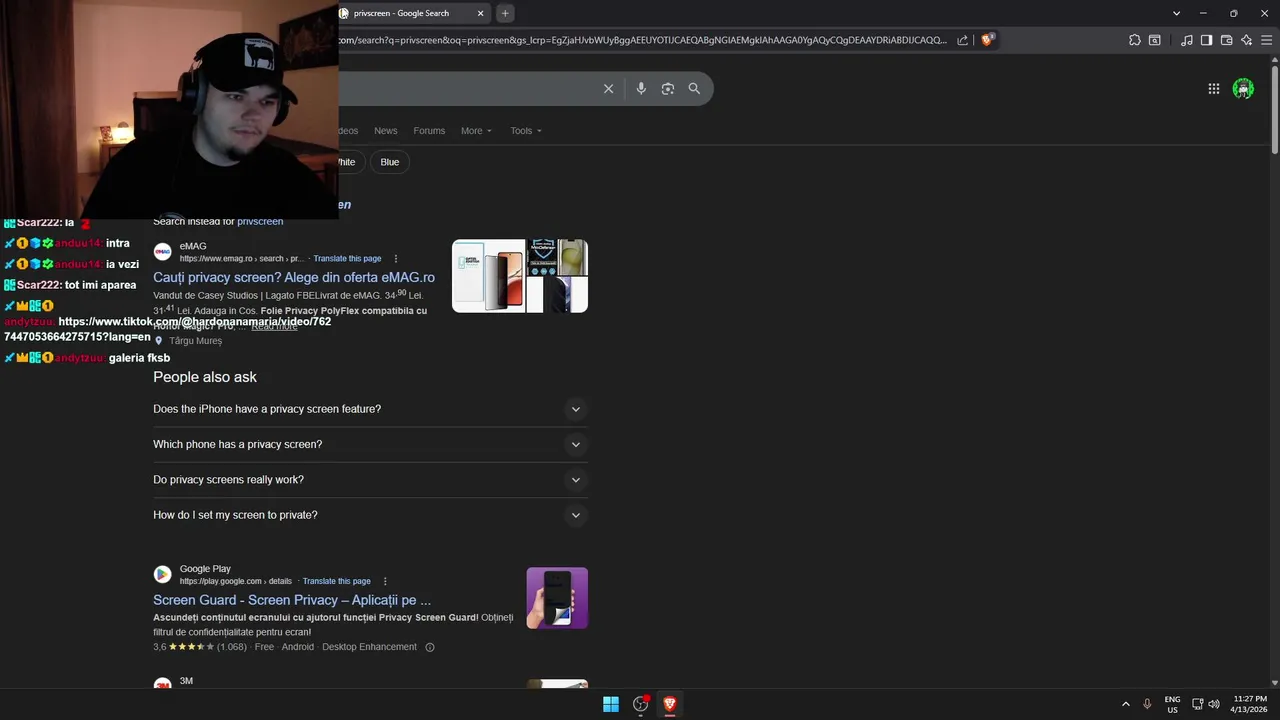Click the 3M result source name
The width and height of the screenshot is (1280, 720).
(186, 681)
